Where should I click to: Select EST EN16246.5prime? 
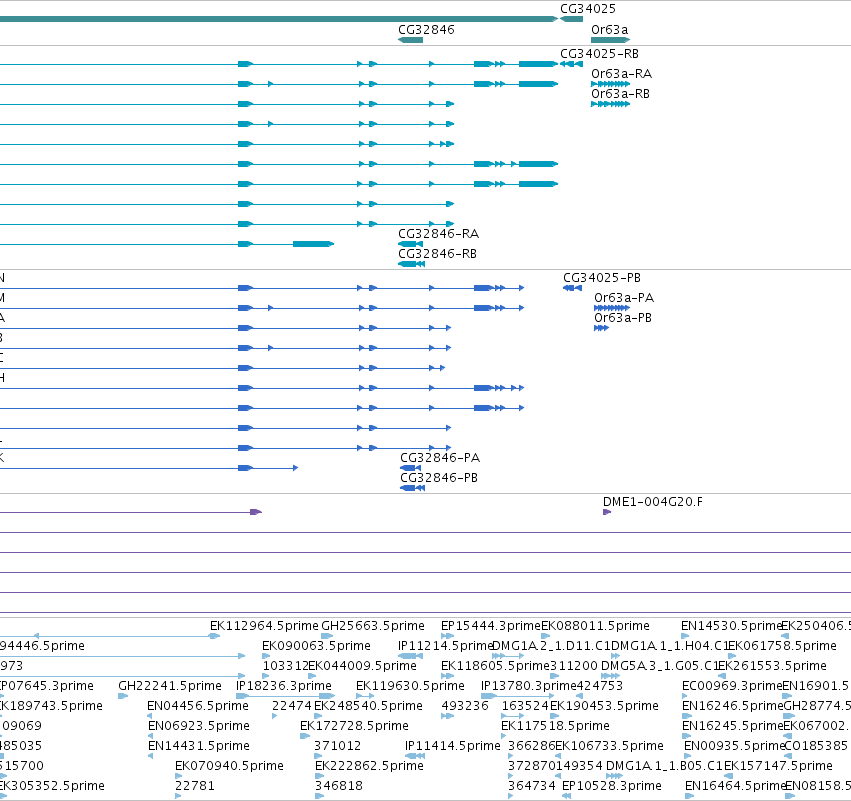tap(733, 707)
